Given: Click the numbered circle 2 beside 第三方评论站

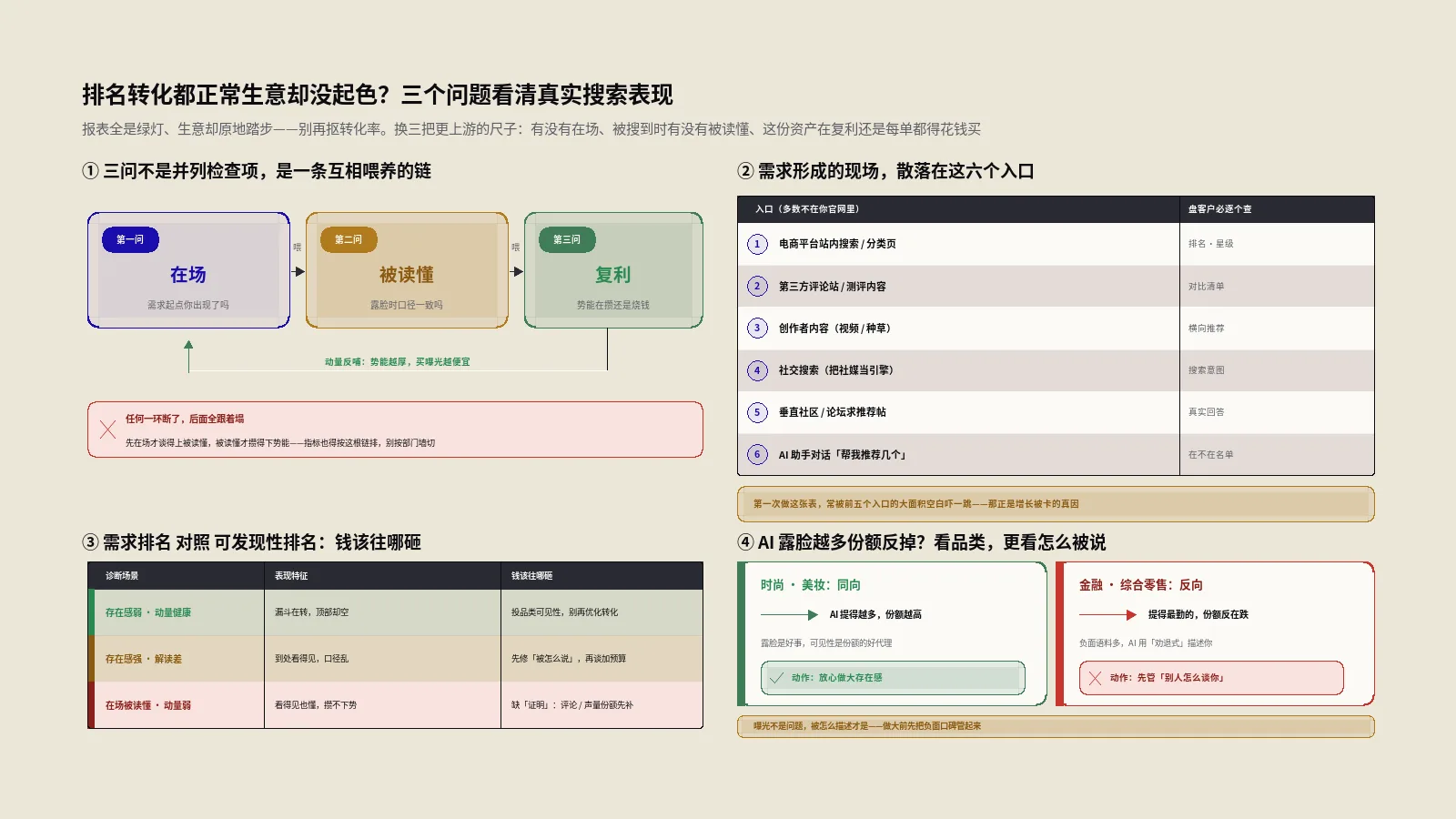Looking at the screenshot, I should click(757, 286).
